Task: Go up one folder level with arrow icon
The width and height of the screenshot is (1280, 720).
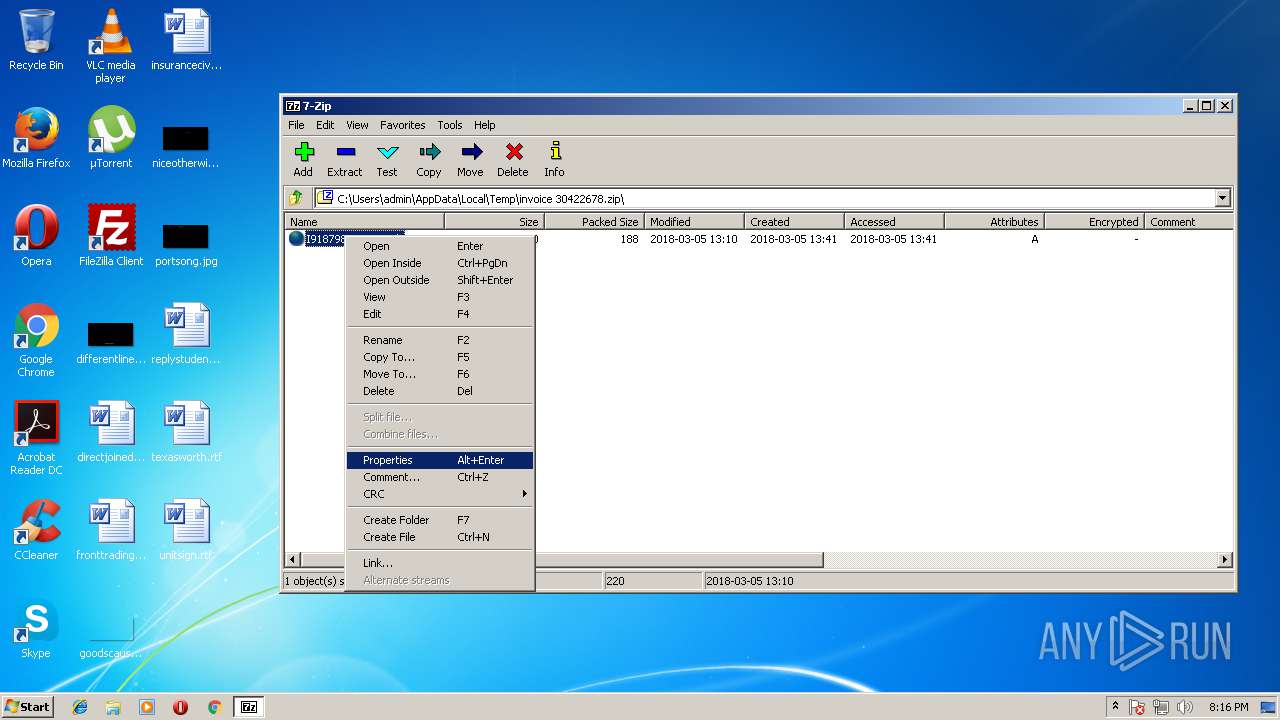Action: click(x=296, y=198)
